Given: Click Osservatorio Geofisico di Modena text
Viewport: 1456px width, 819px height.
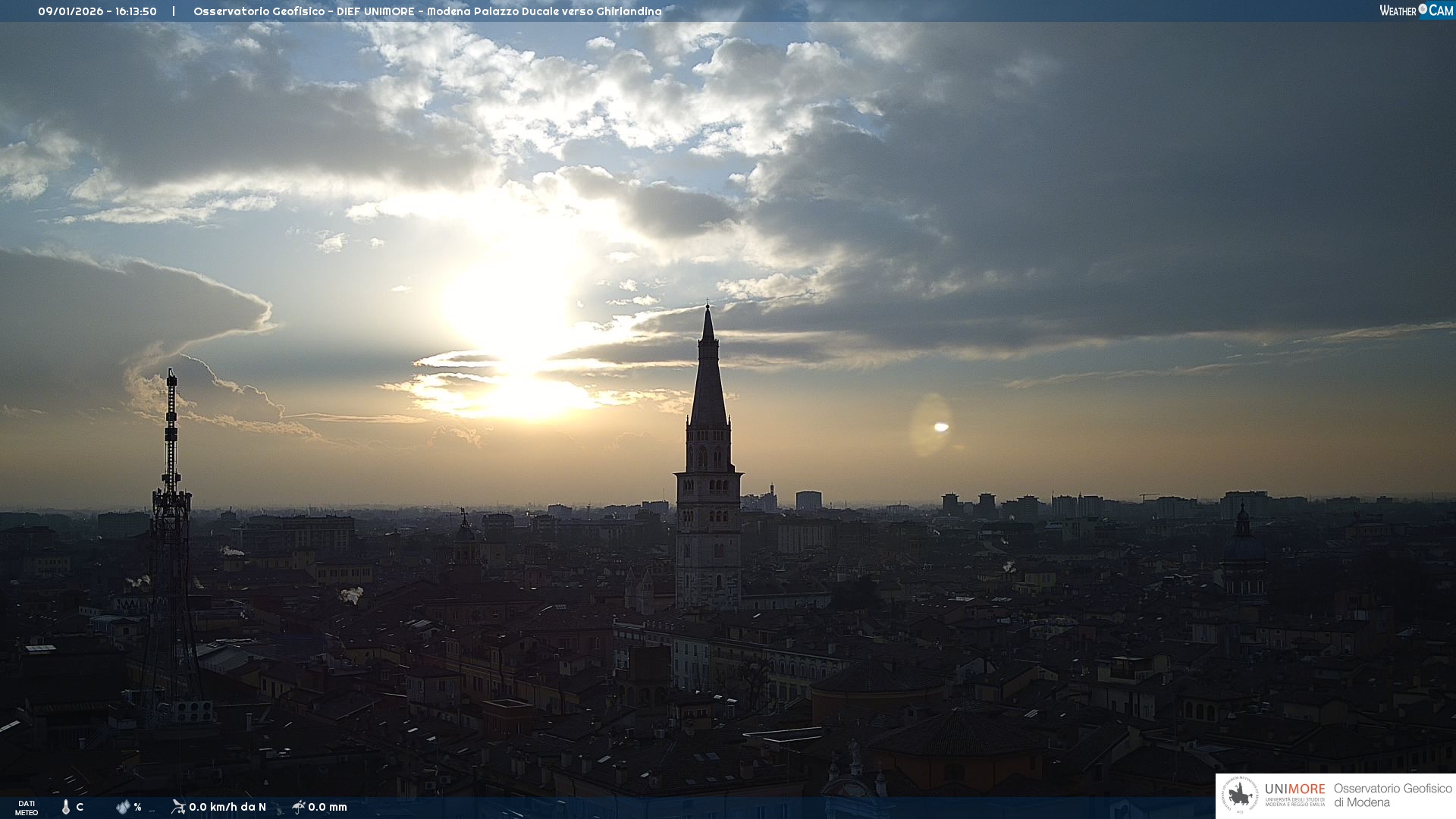Looking at the screenshot, I should coord(1392,795).
